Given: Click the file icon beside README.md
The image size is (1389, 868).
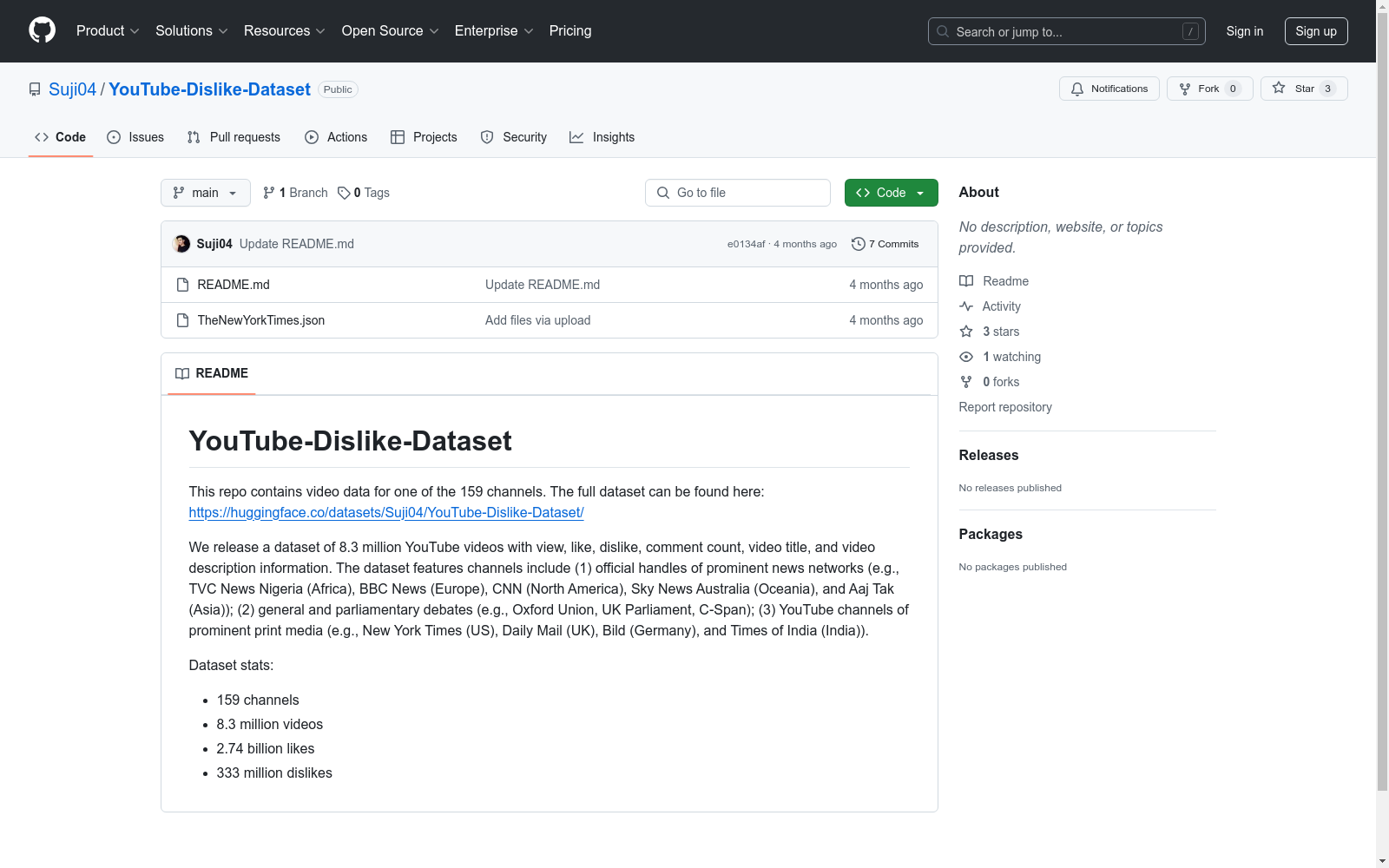Looking at the screenshot, I should tap(182, 285).
